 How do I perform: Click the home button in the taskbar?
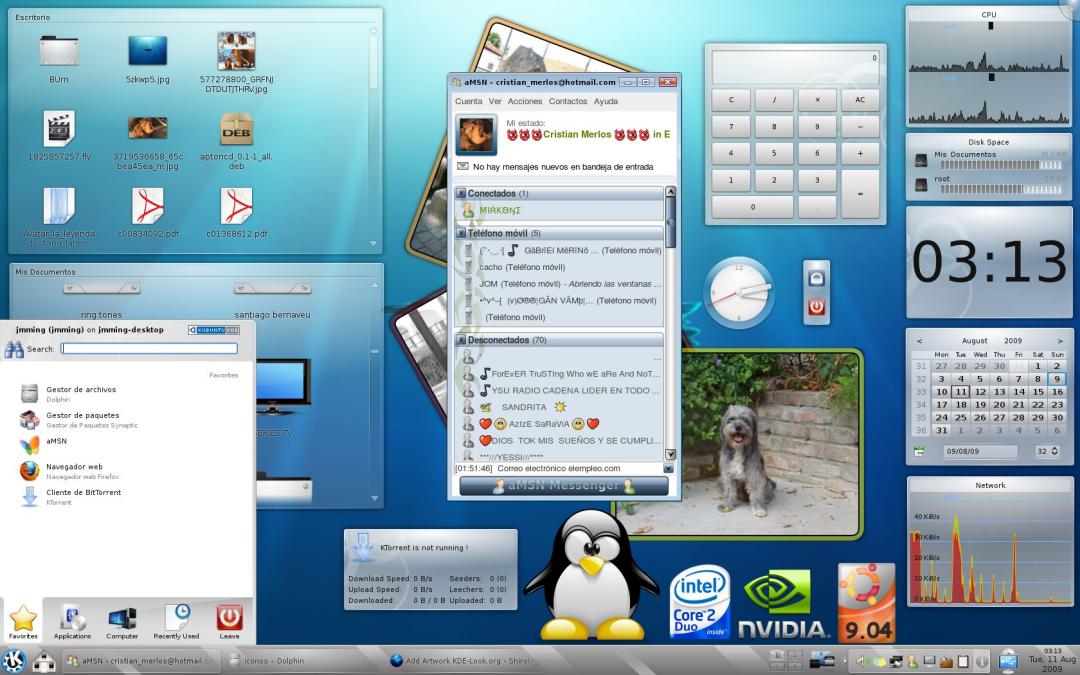coord(44,661)
